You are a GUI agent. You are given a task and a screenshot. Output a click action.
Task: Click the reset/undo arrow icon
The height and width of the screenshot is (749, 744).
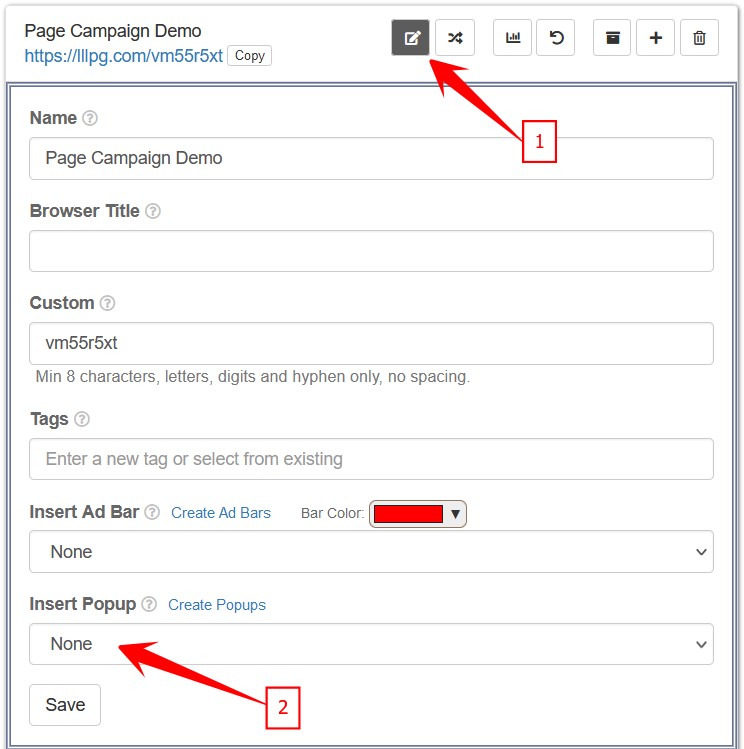pyautogui.click(x=556, y=38)
